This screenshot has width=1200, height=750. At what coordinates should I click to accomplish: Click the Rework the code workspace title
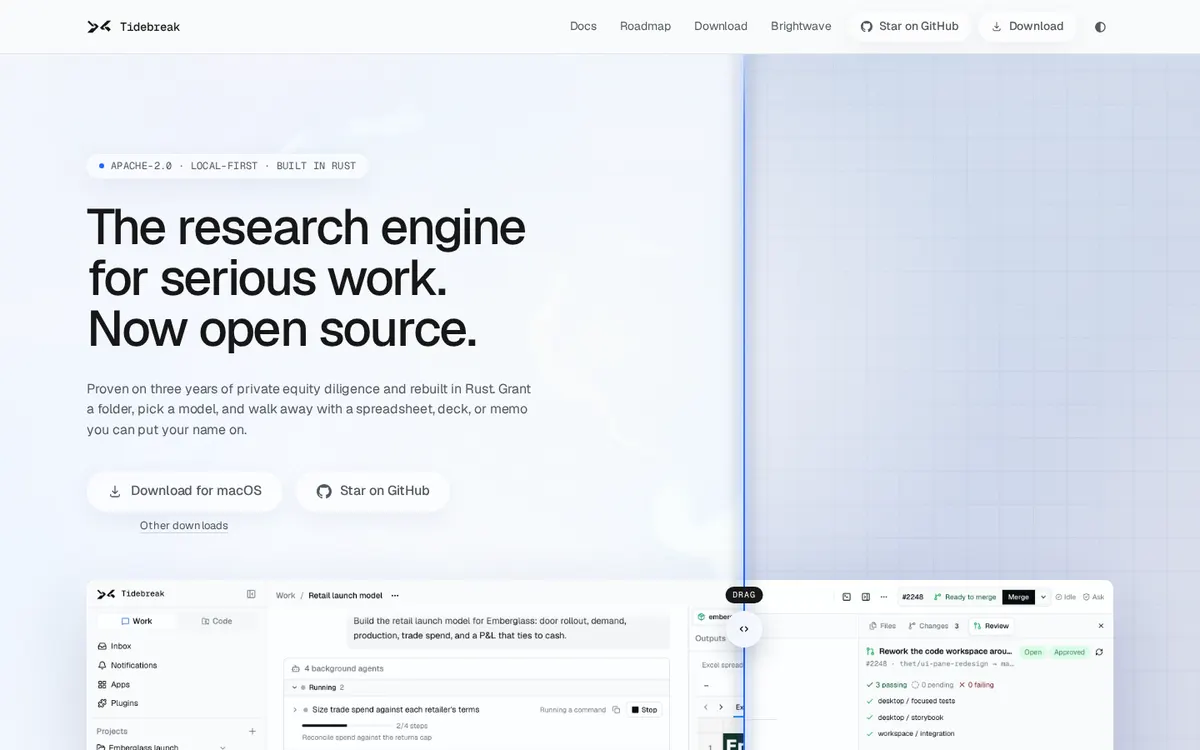(x=946, y=651)
